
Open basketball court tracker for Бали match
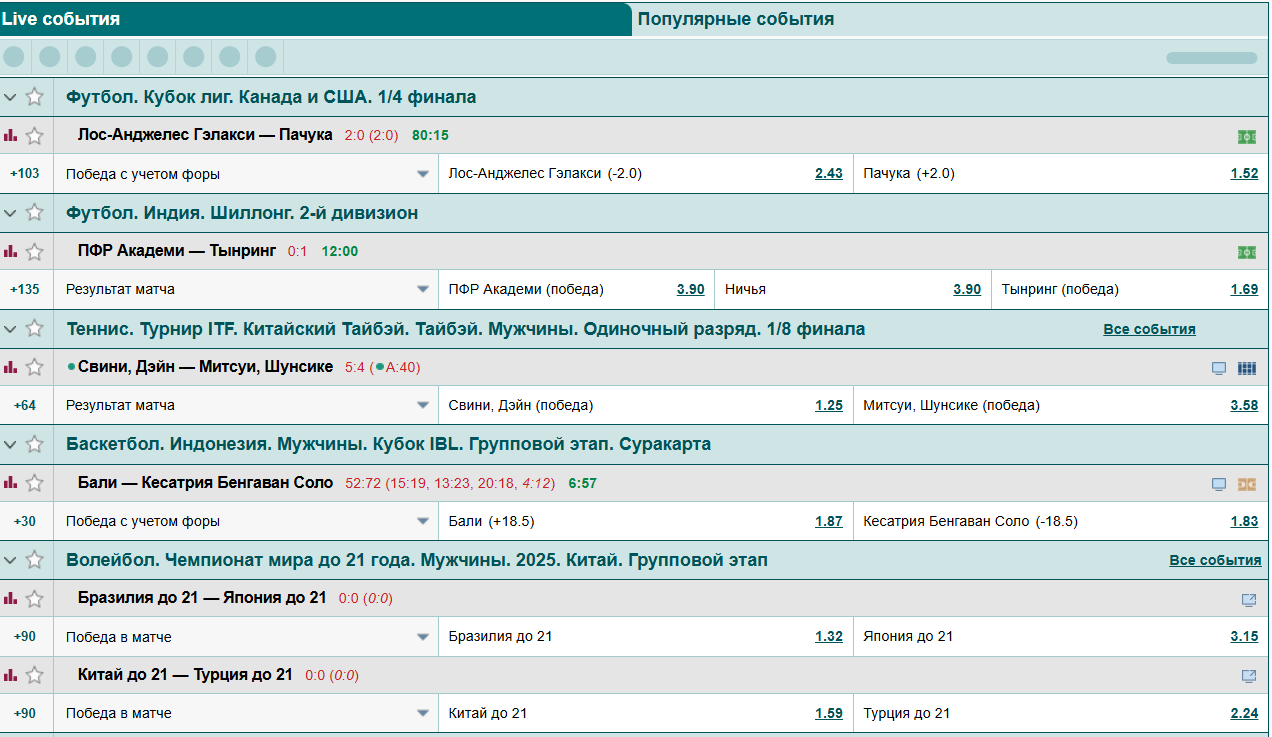[1246, 484]
